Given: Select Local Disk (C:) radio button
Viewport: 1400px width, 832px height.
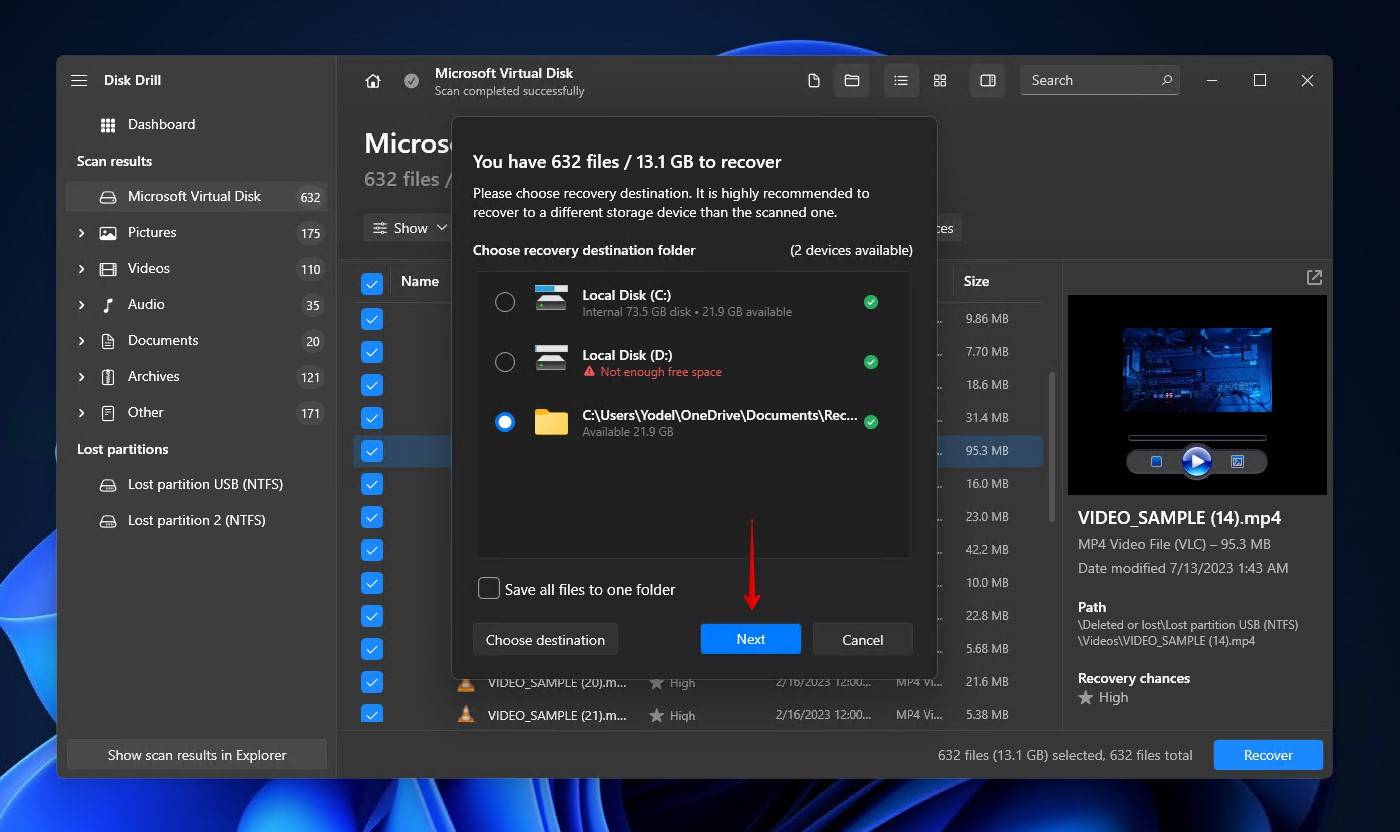Looking at the screenshot, I should 505,302.
